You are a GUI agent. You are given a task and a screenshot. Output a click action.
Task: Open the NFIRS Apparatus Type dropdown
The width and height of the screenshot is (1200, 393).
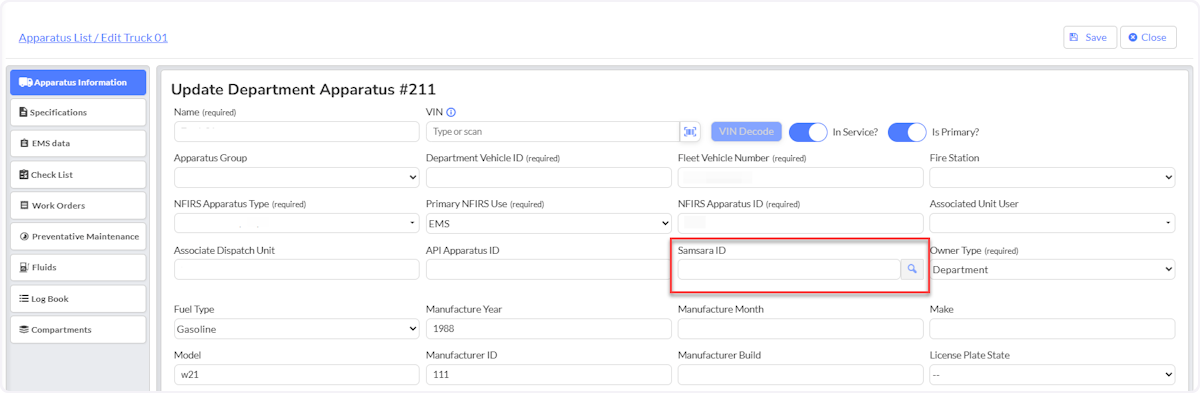[x=296, y=223]
